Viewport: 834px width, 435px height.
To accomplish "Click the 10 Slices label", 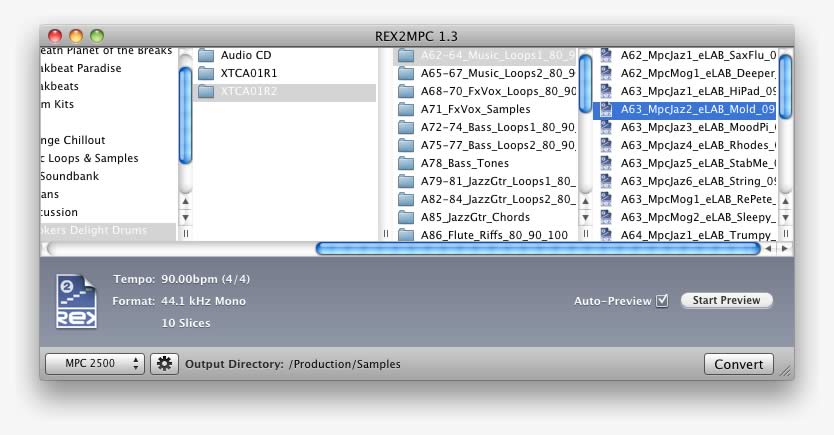I will tap(186, 323).
